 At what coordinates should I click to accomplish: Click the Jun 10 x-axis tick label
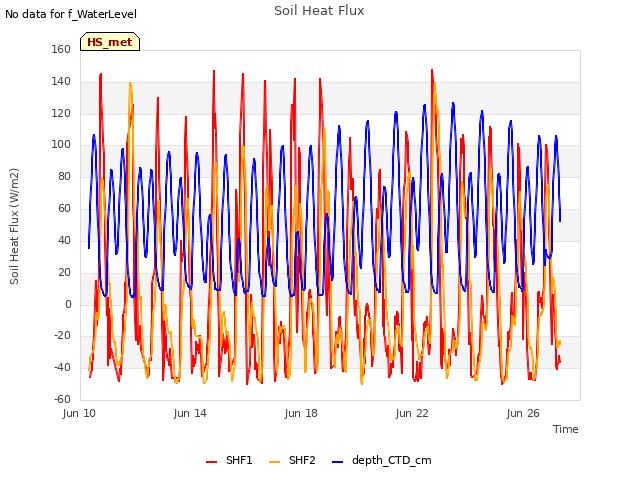(79, 413)
